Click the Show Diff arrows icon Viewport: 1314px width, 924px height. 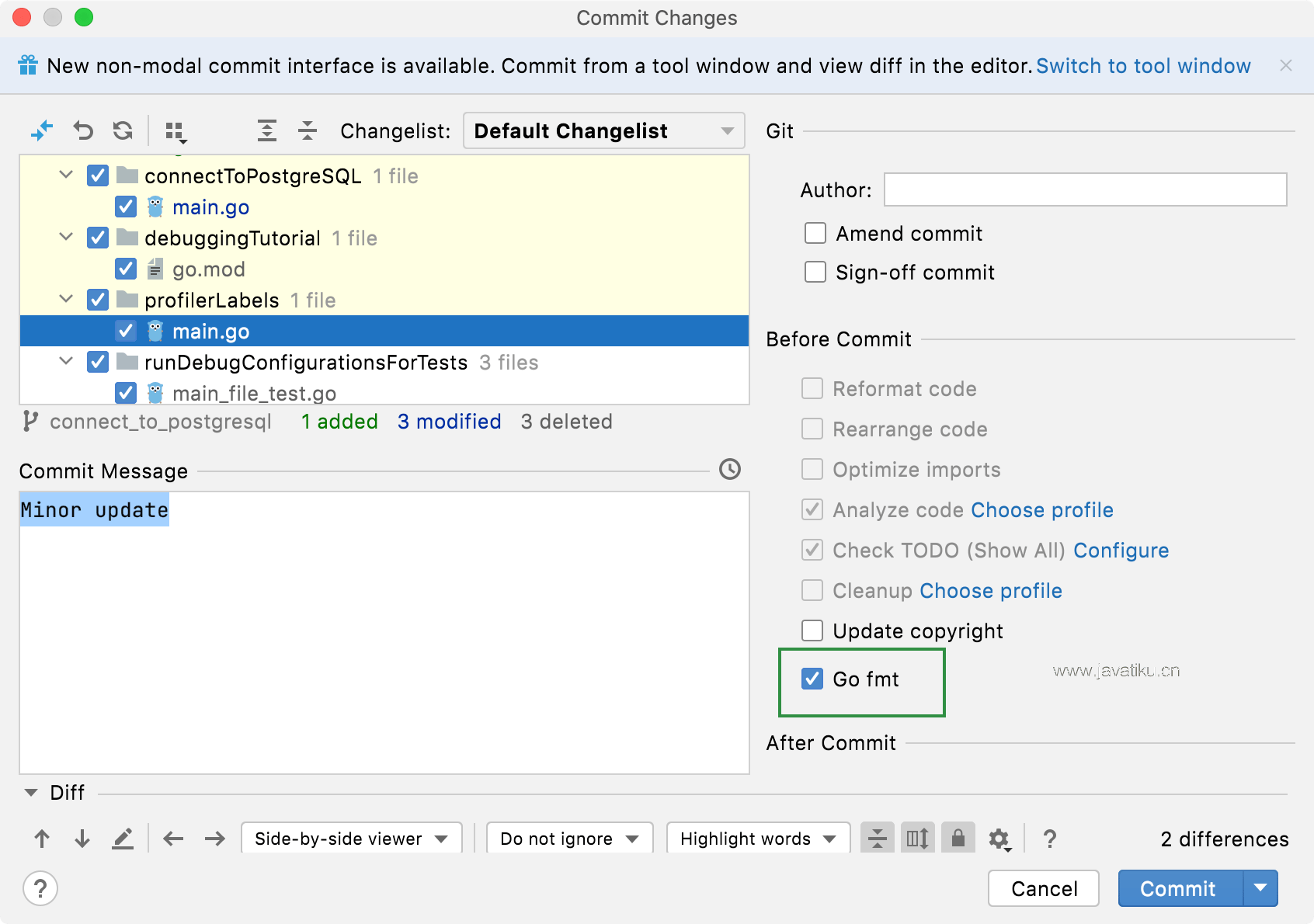coord(42,131)
